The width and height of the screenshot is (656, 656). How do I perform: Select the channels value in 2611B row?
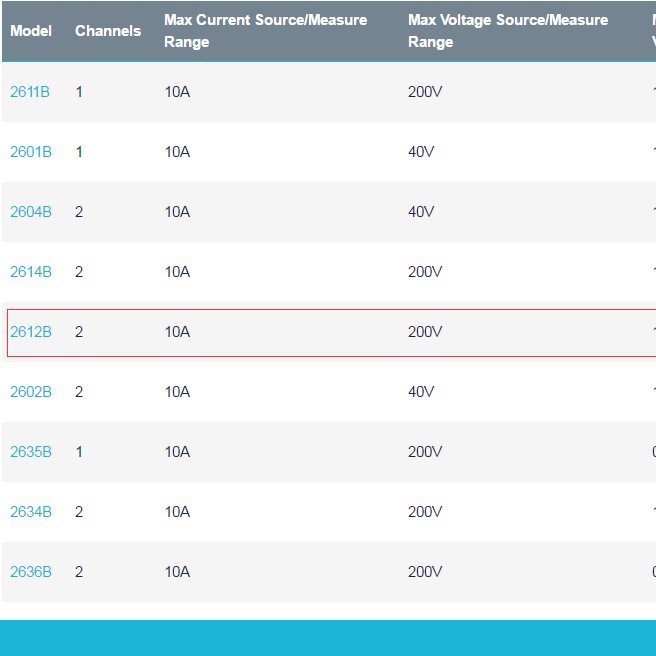[79, 92]
